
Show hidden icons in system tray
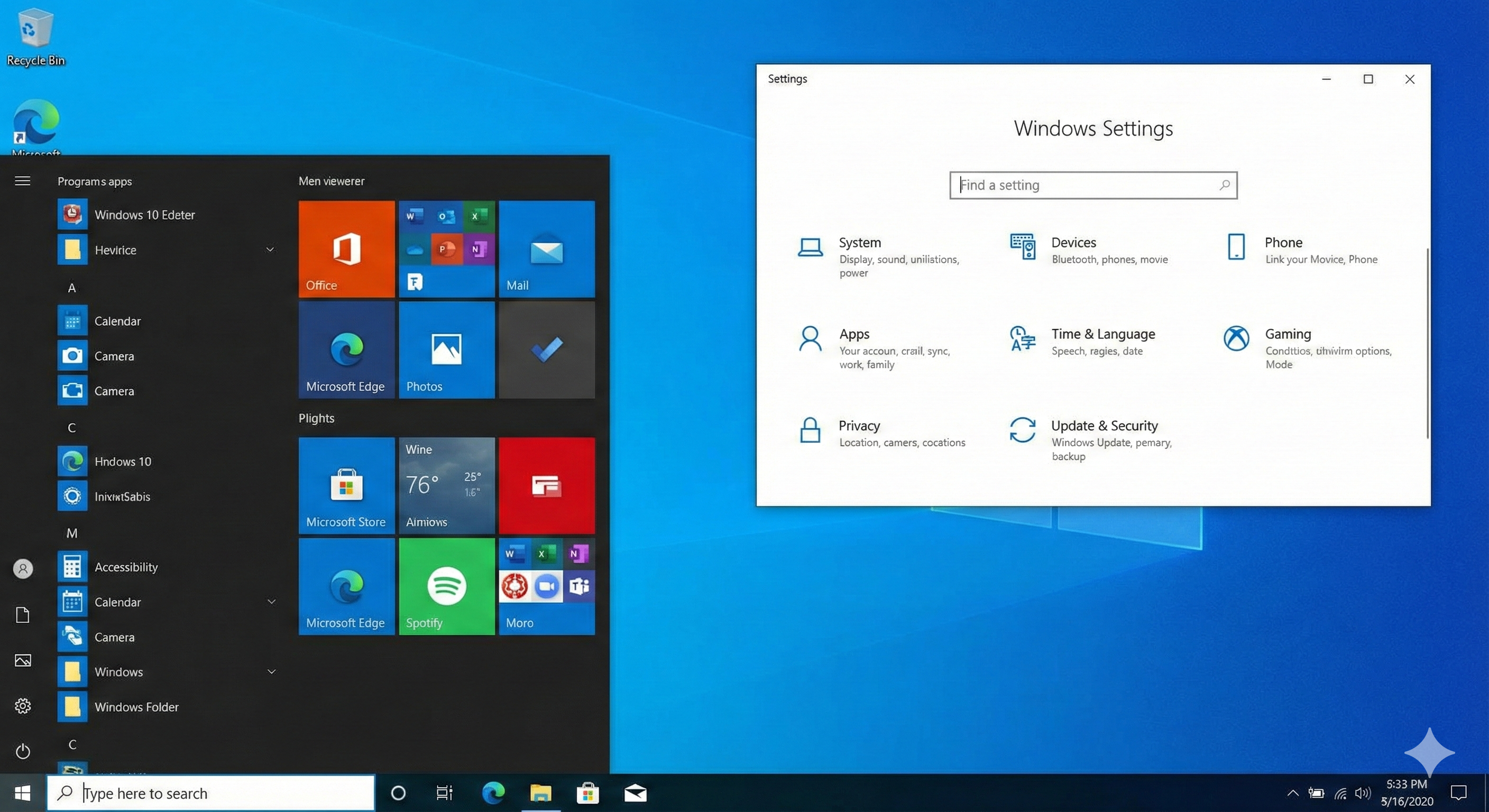[x=1292, y=793]
